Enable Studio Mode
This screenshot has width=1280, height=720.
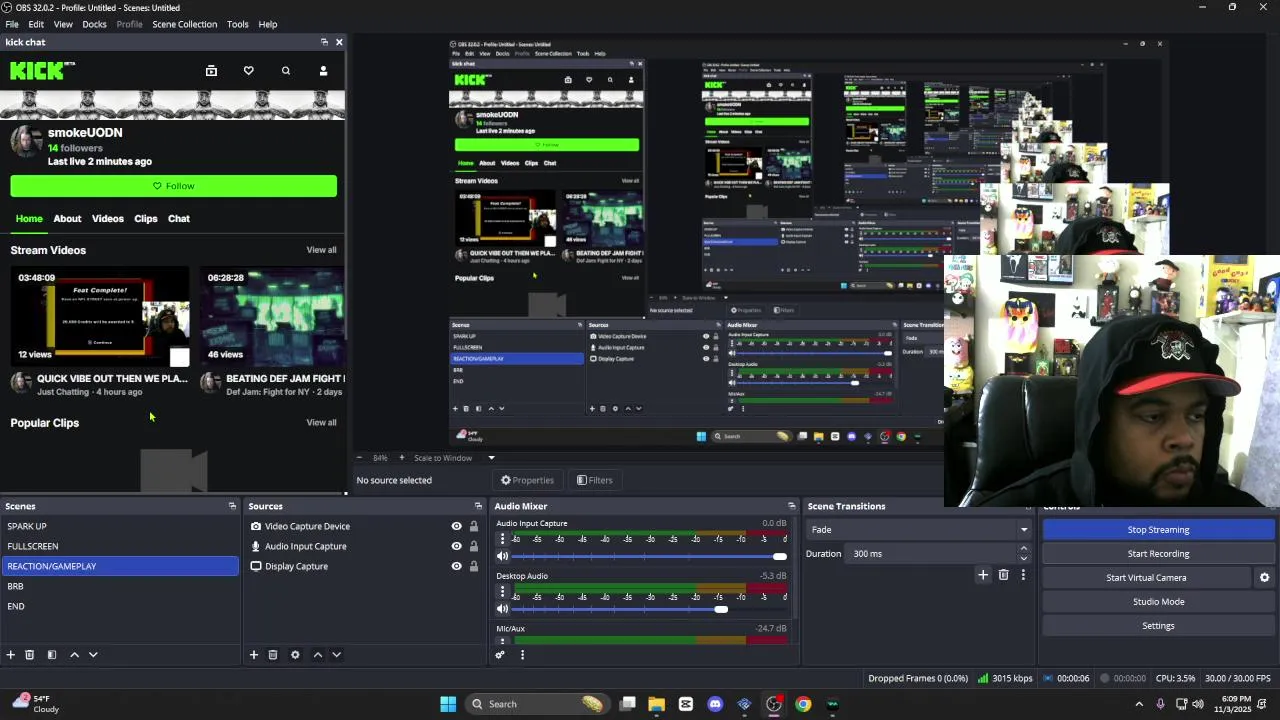point(1158,602)
